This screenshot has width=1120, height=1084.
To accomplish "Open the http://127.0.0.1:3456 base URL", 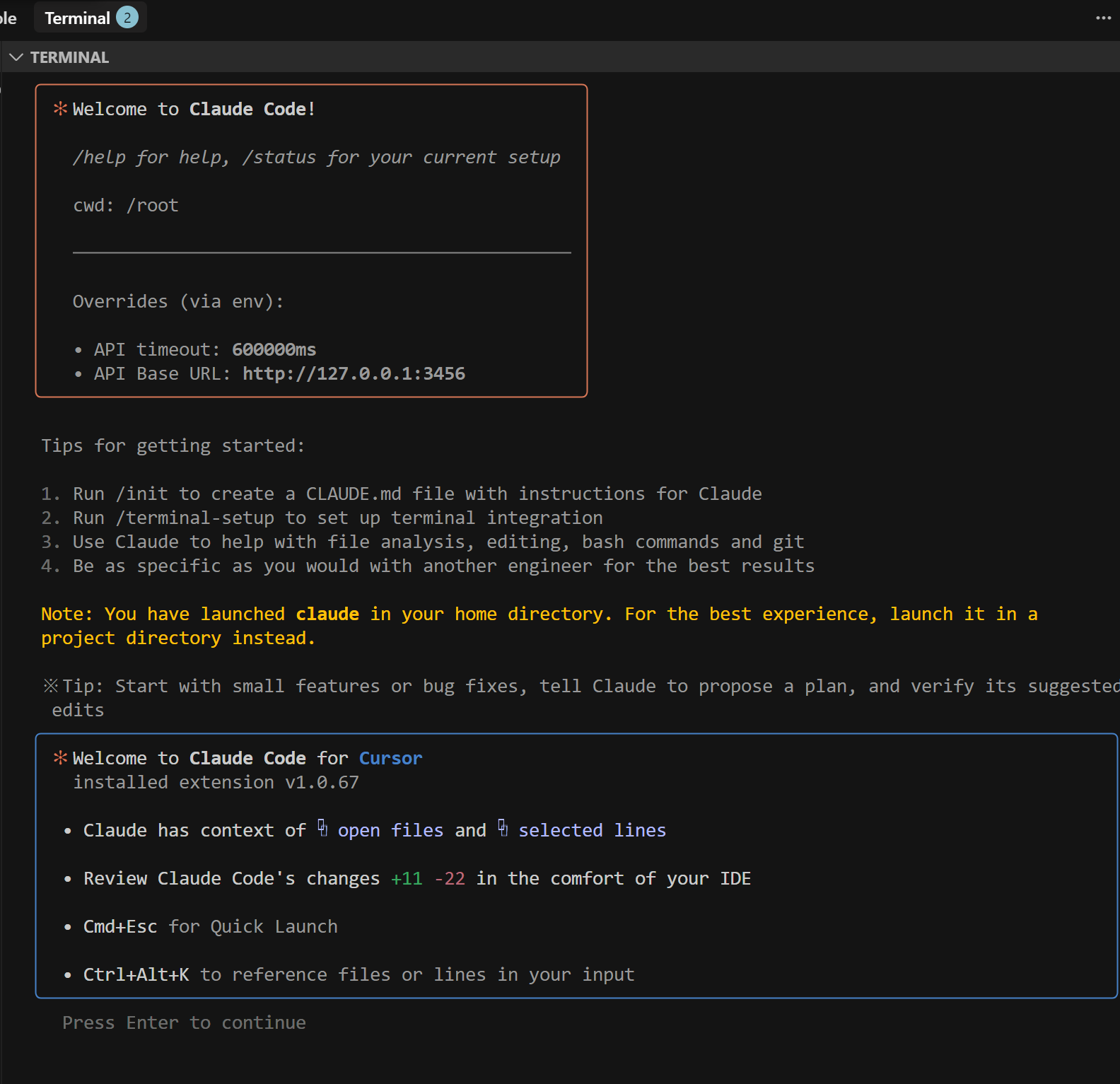I will click(x=354, y=373).
